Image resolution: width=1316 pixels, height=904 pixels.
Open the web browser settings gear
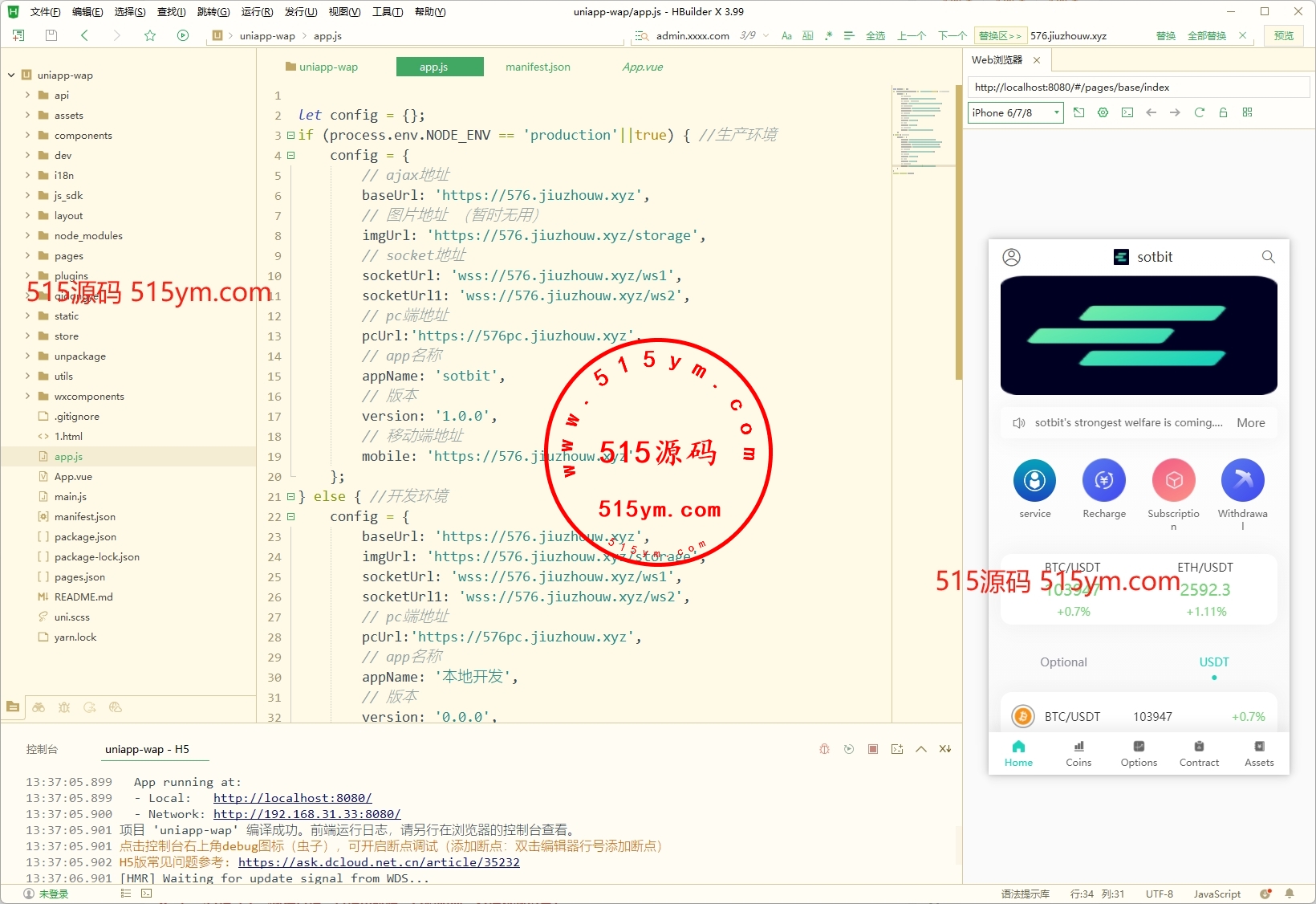(1103, 112)
